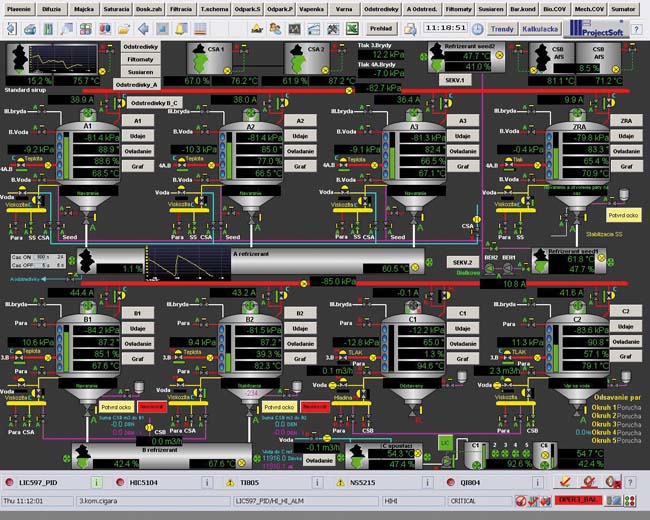Image resolution: width=650 pixels, height=520 pixels.
Task: Click the ProjectSoft logo
Action: click(x=596, y=29)
